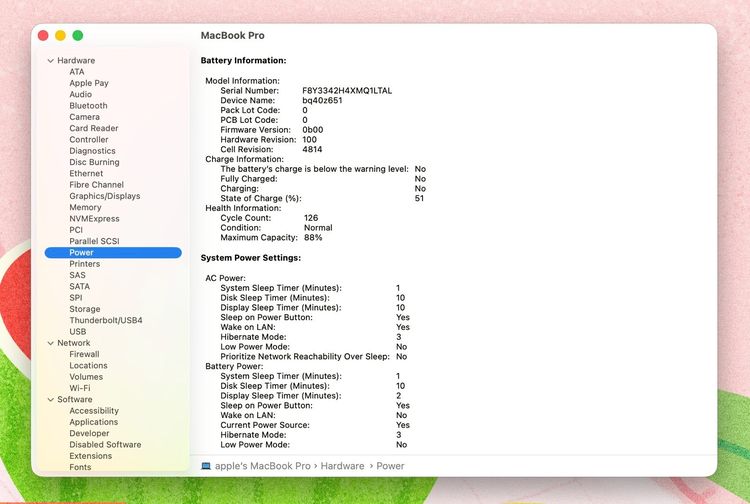The image size is (750, 504).
Task: Collapse the Software section chevron
Action: [x=51, y=400]
